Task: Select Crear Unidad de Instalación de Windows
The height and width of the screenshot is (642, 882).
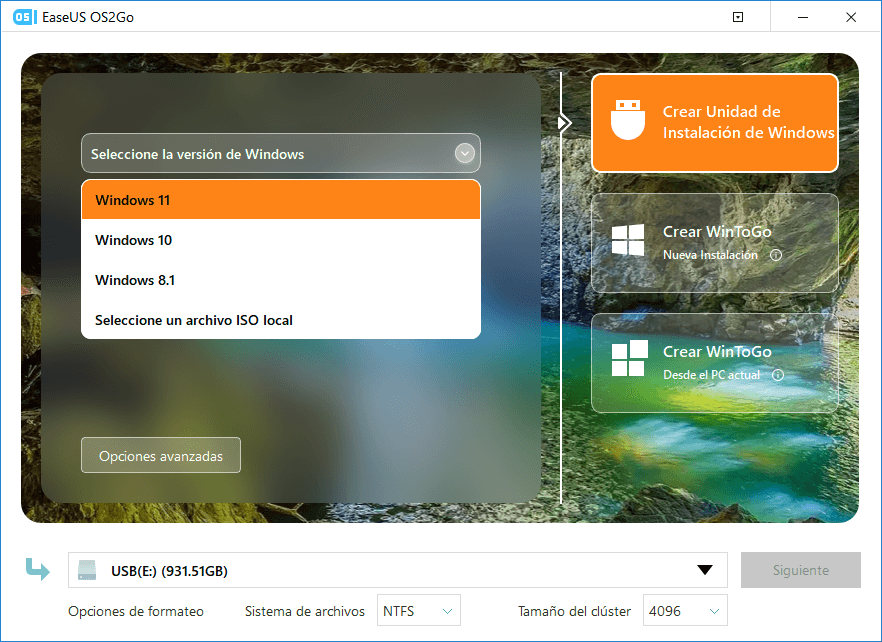Action: tap(714, 123)
